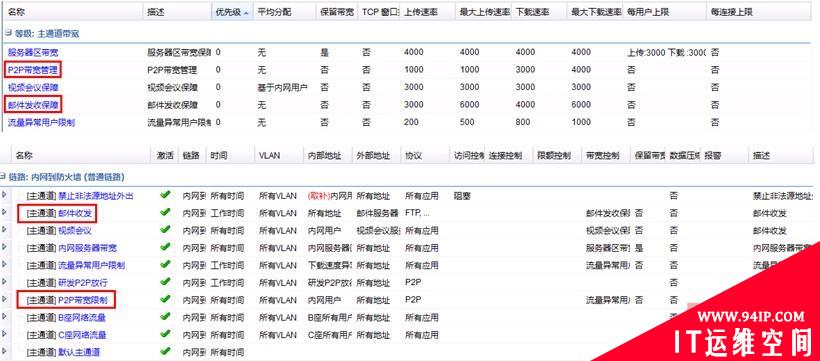The image size is (820, 361).
Task: Sort by the 激活 column header
Action: [165, 156]
